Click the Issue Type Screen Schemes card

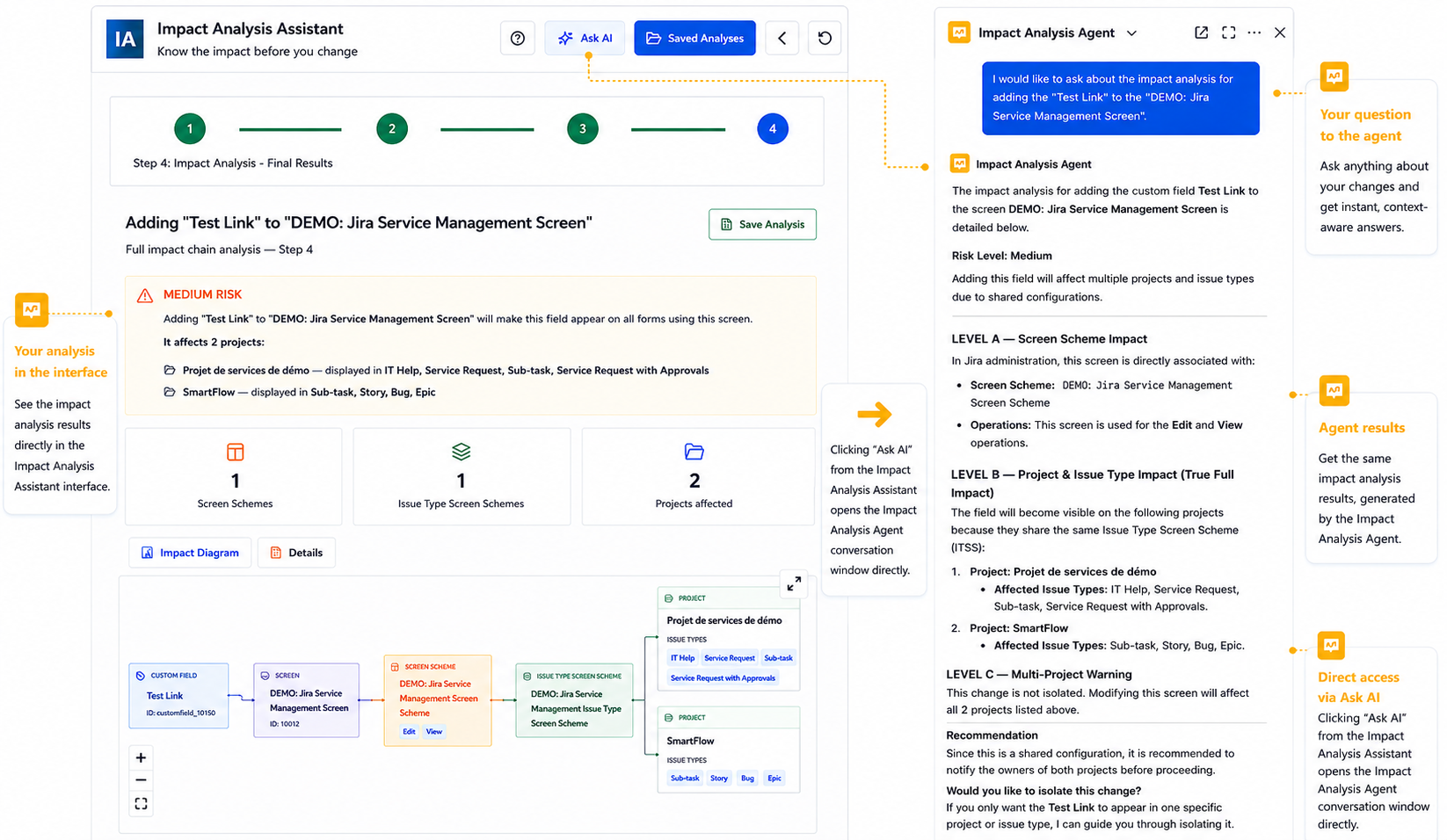[462, 476]
